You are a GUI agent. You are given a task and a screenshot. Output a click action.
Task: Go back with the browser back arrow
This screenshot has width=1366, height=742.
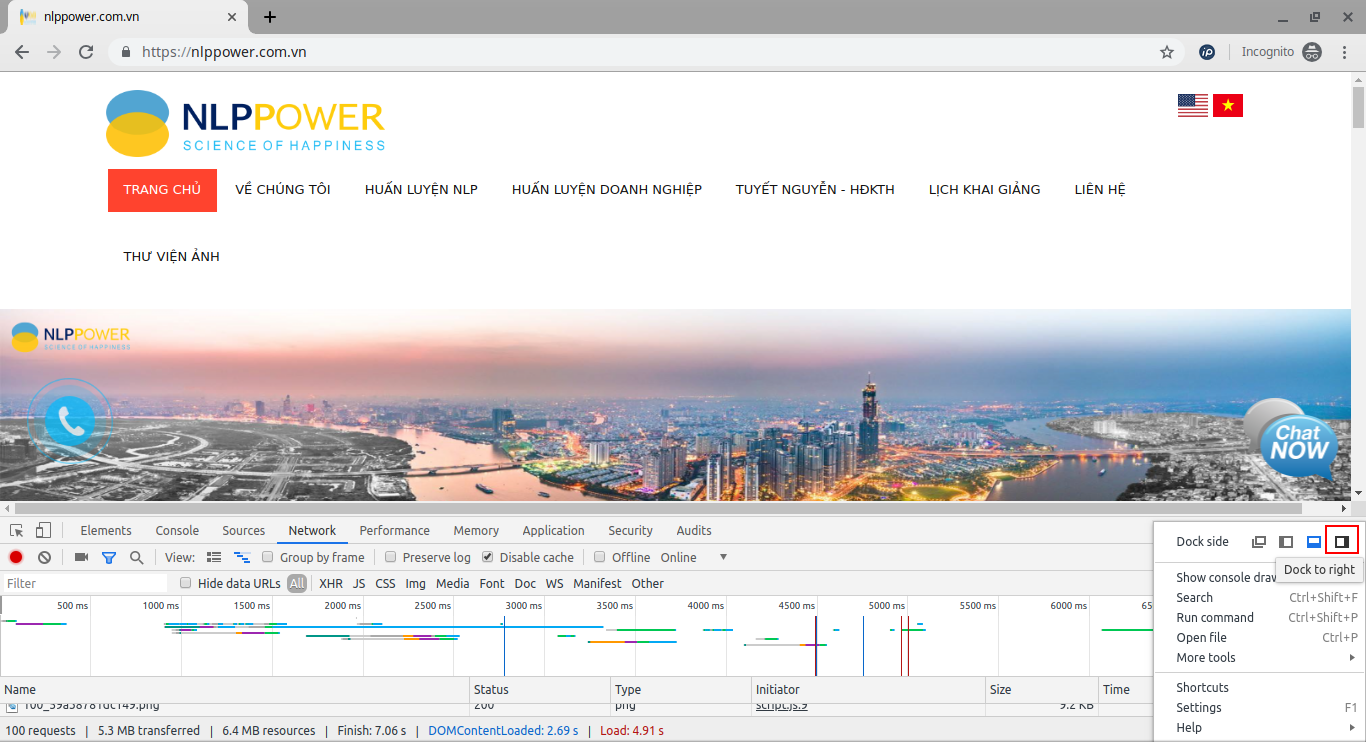coord(22,52)
